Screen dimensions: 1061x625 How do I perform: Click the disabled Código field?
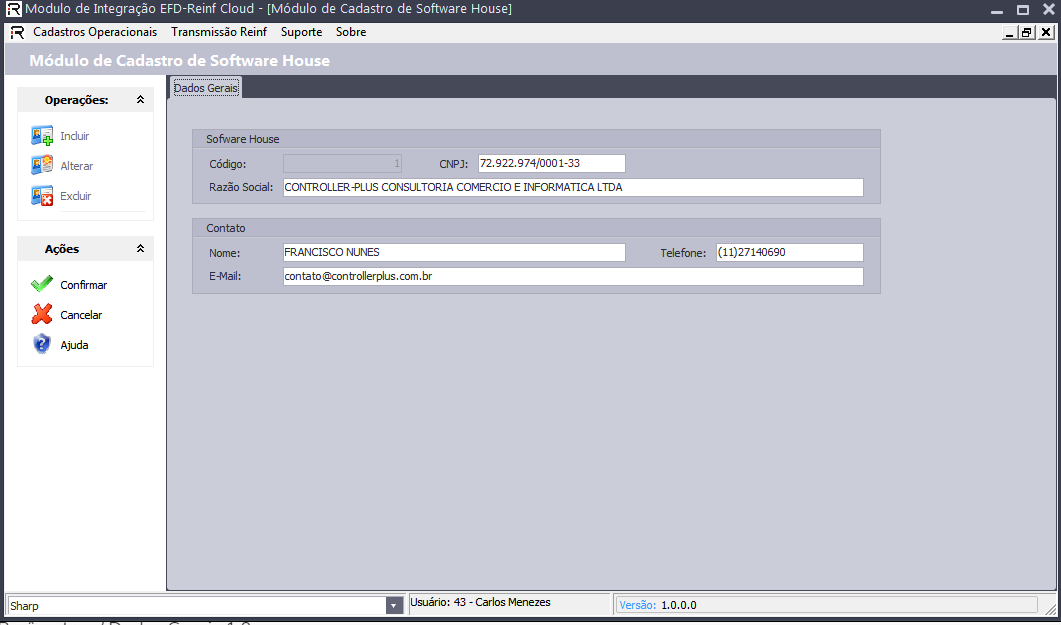pyautogui.click(x=342, y=164)
